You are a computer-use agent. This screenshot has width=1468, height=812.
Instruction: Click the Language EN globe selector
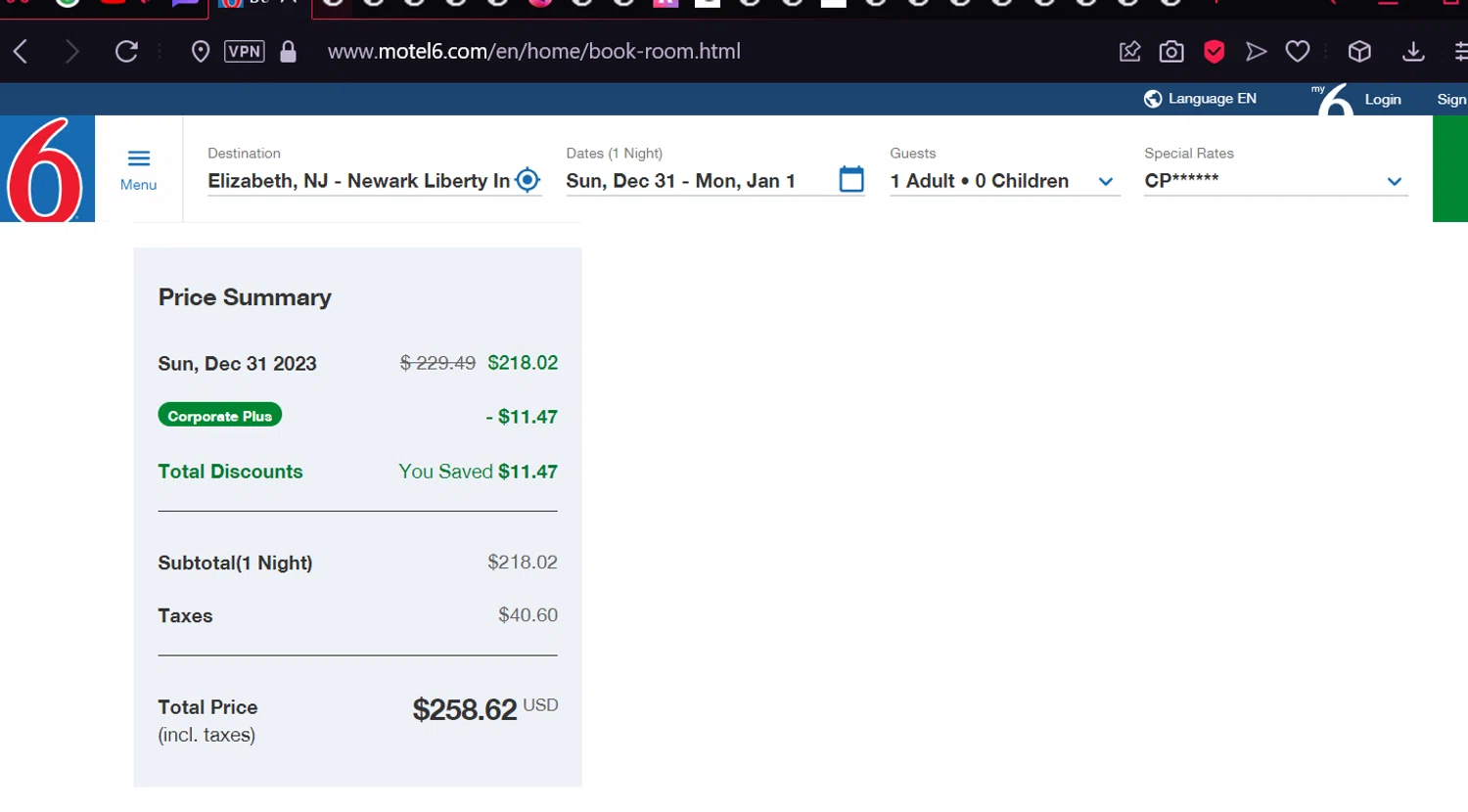pyautogui.click(x=1200, y=99)
